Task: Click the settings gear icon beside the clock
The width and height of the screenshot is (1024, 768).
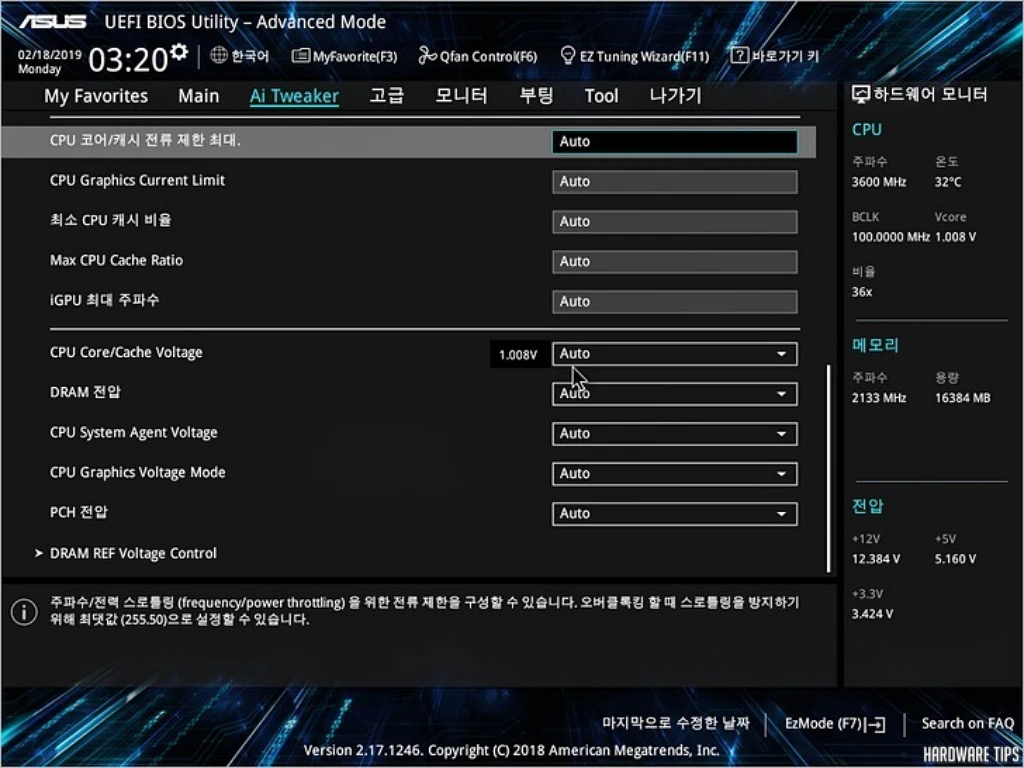Action: 179,52
